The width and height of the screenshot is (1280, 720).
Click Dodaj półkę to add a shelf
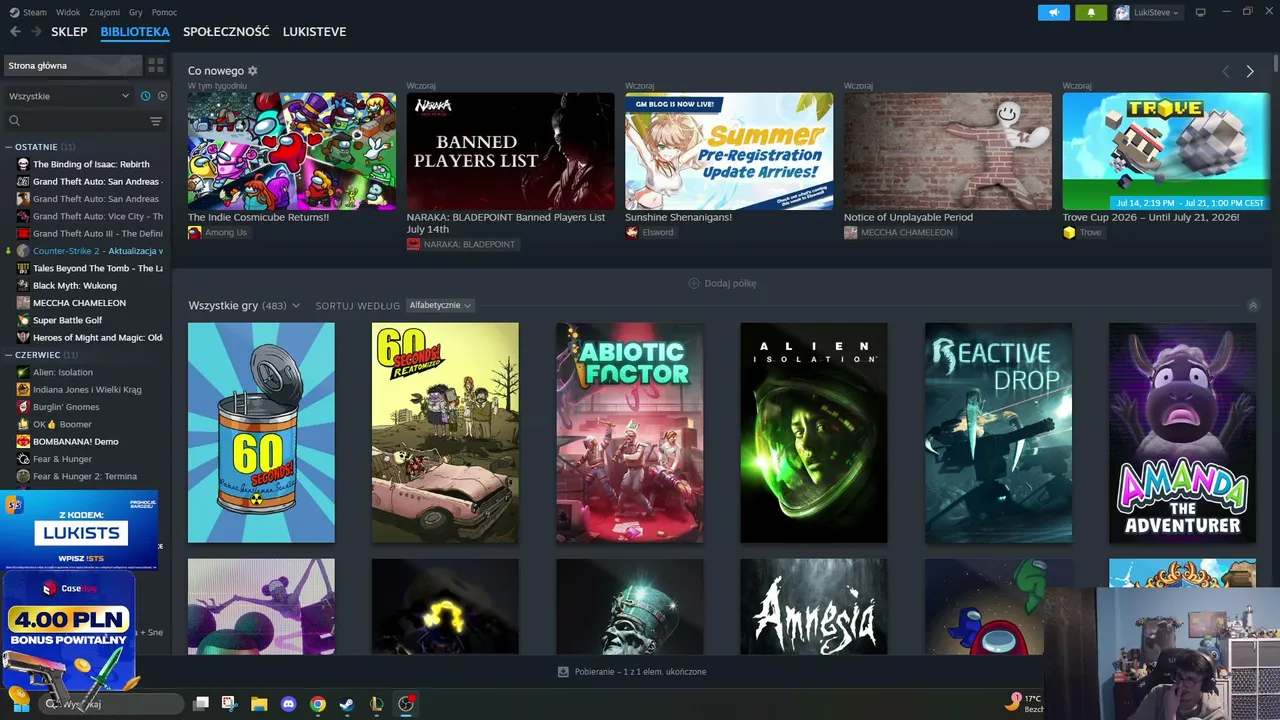[722, 283]
